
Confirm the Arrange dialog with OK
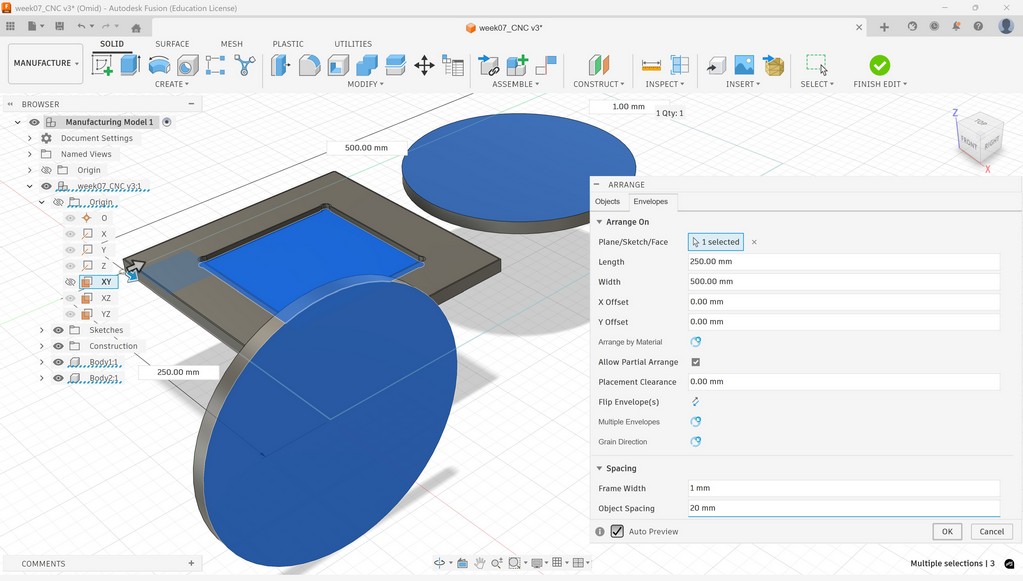tap(945, 531)
